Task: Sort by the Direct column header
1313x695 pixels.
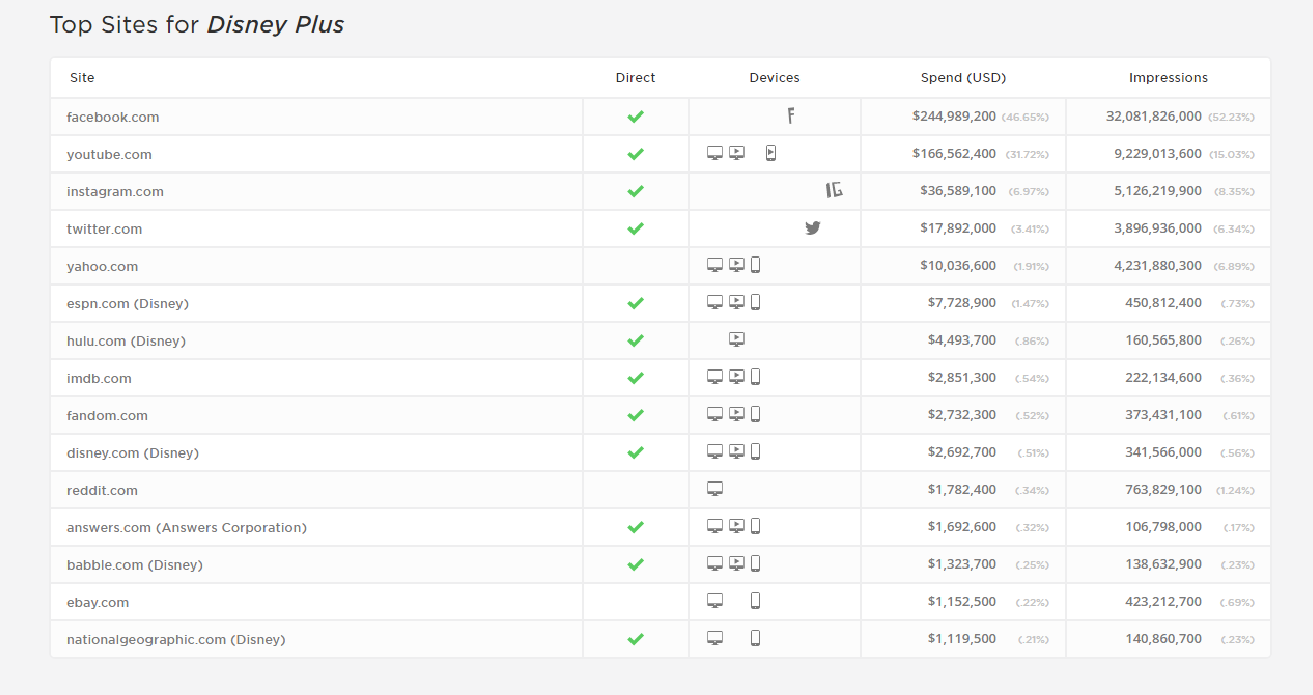Action: click(635, 77)
